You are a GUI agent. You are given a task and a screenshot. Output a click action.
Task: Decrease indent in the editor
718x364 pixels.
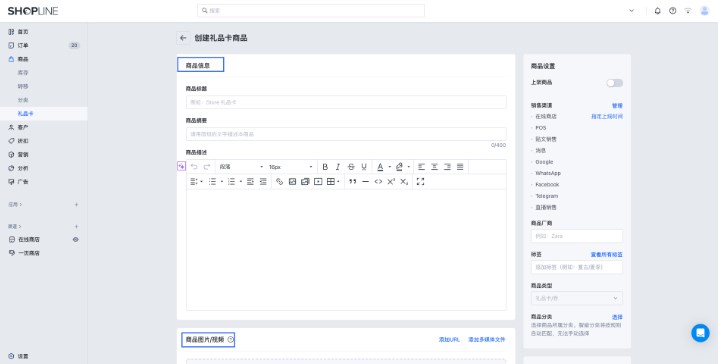tap(263, 182)
